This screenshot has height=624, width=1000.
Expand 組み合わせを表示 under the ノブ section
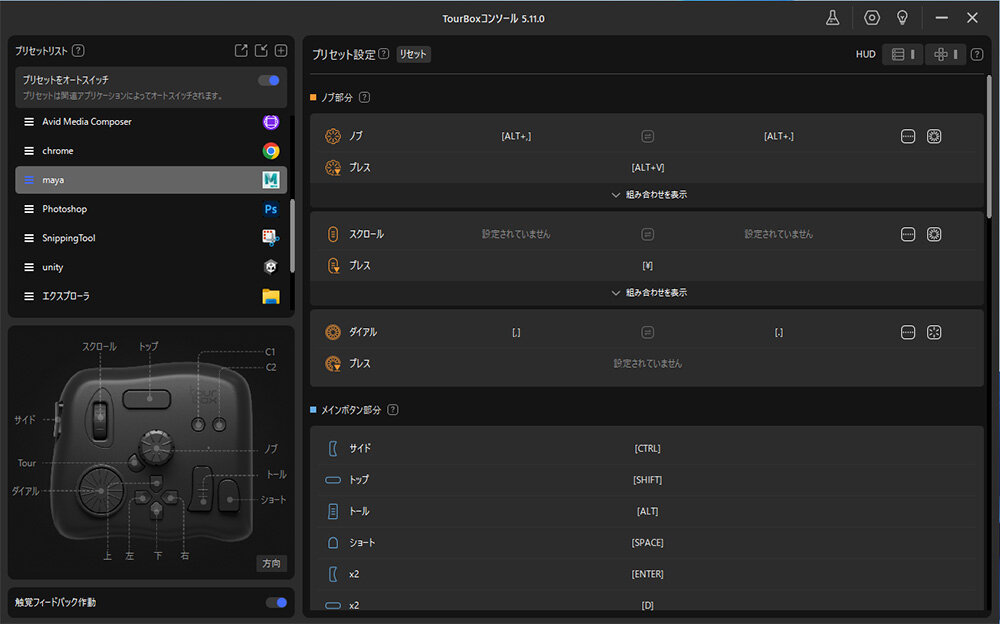[648, 195]
